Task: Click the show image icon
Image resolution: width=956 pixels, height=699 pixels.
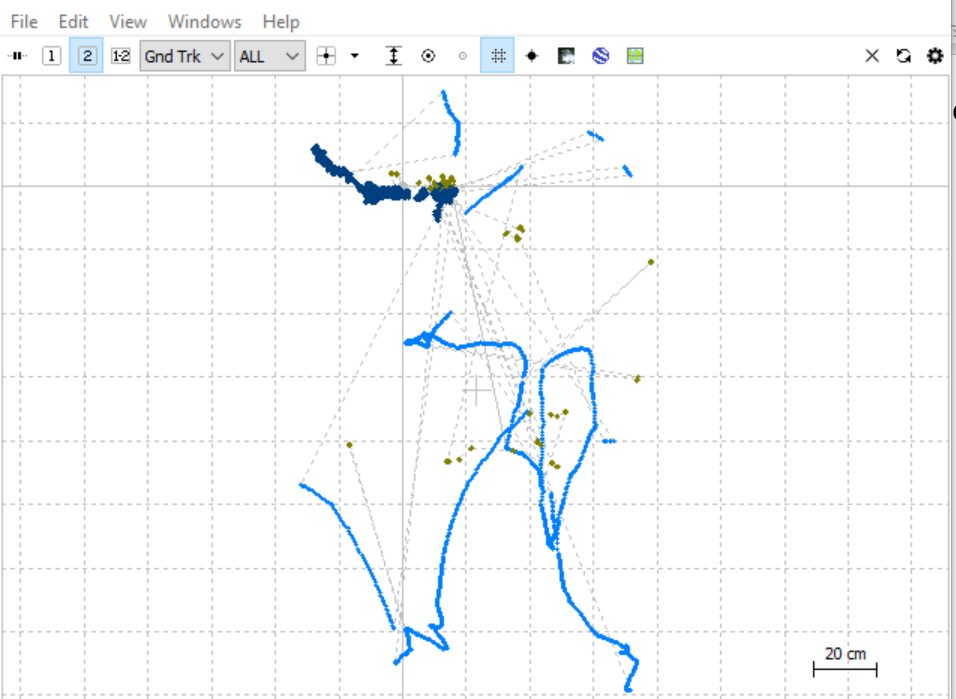Action: (566, 56)
